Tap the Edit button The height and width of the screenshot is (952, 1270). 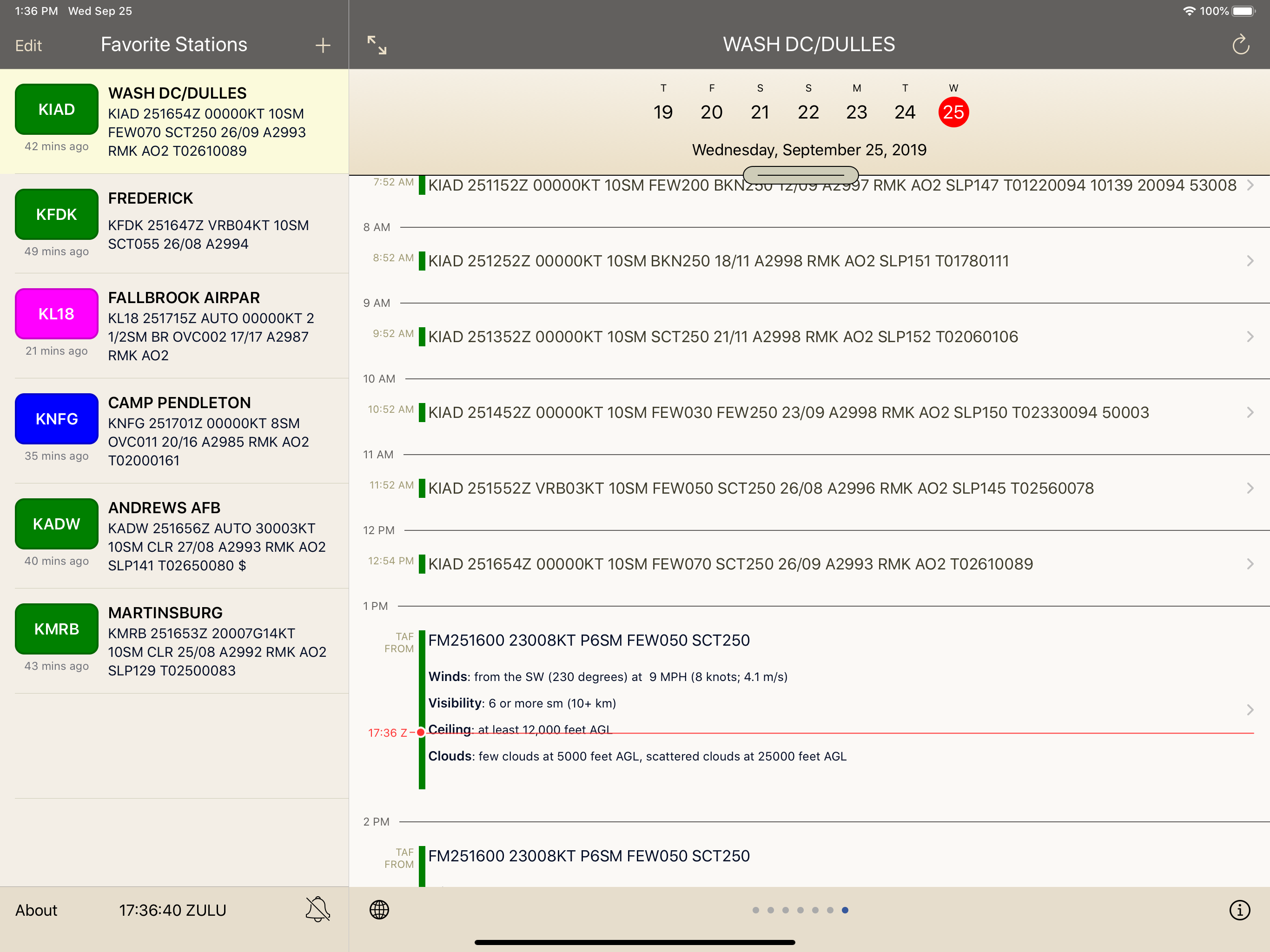point(28,46)
